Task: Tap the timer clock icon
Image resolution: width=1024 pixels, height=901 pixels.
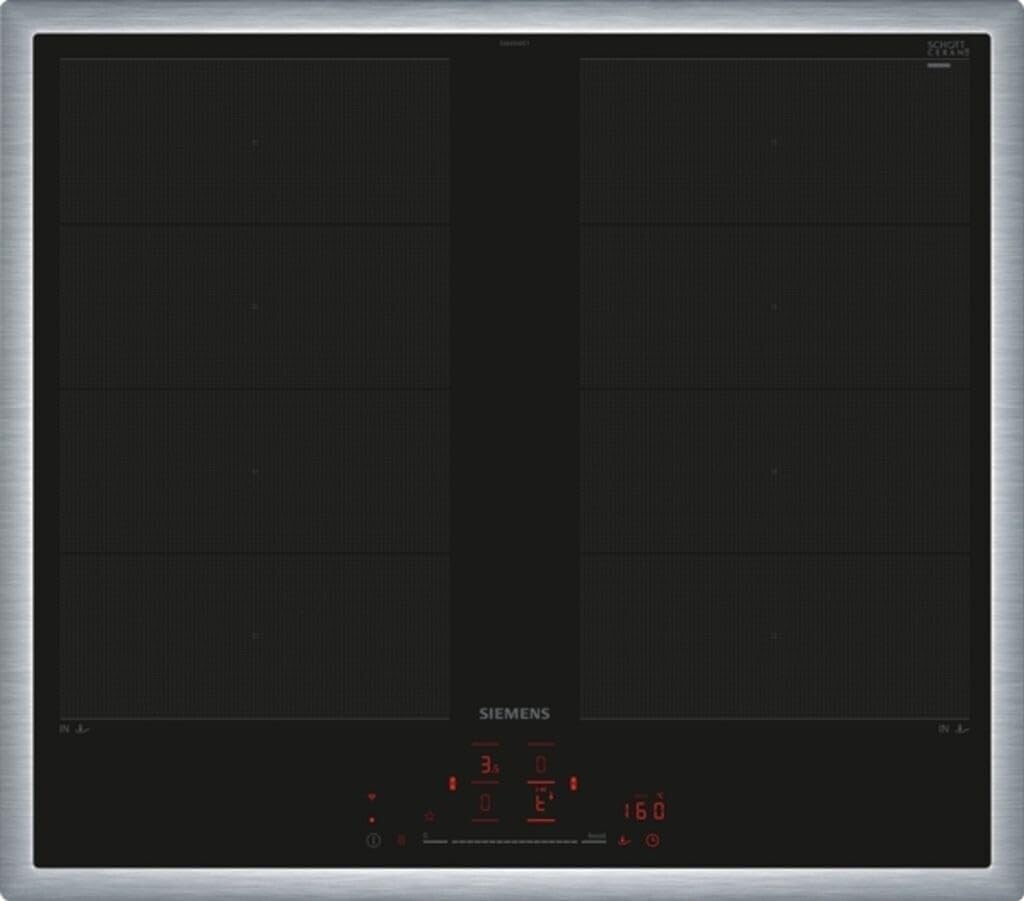Action: click(652, 840)
